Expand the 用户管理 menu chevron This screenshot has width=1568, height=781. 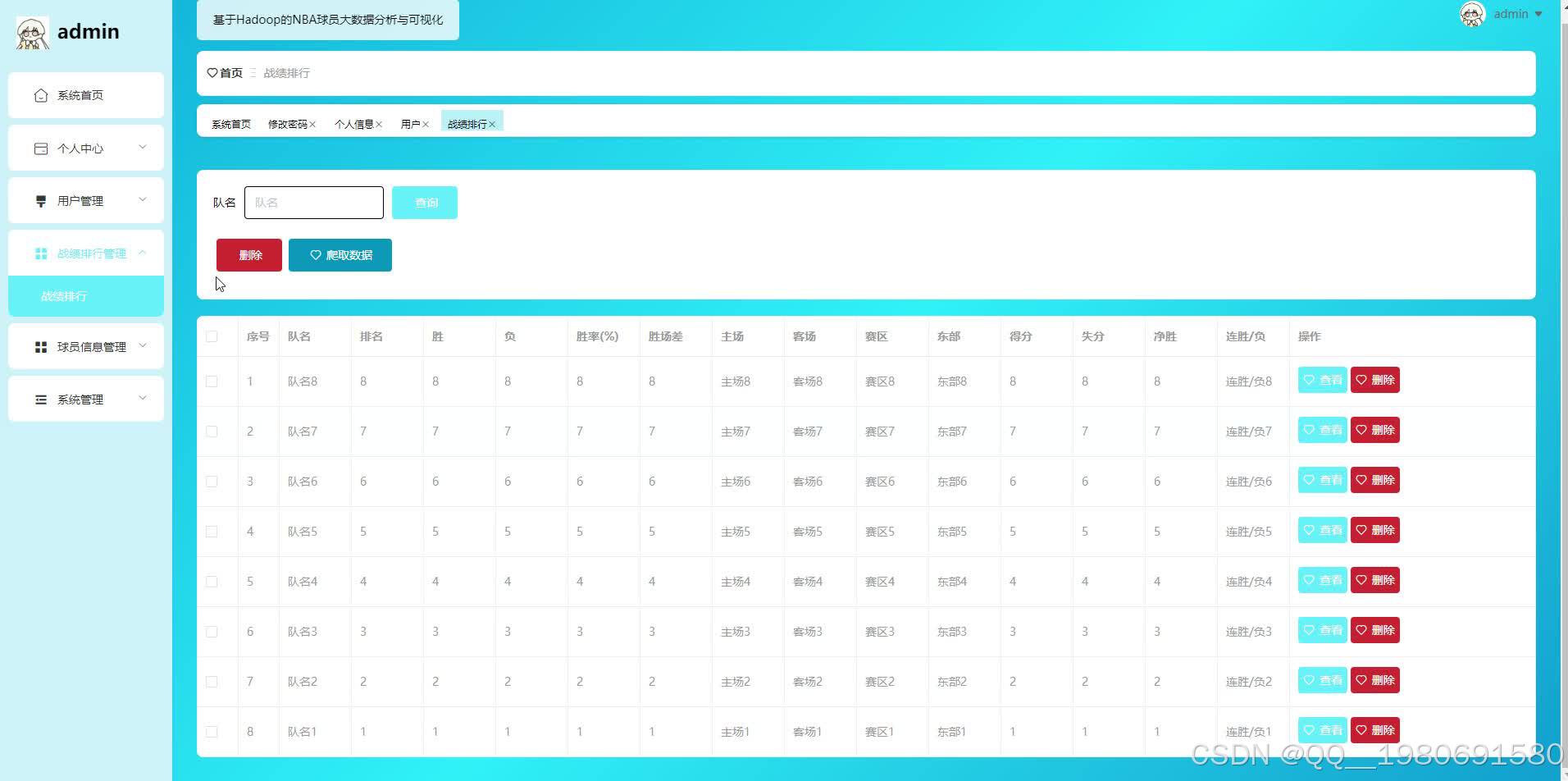point(143,200)
